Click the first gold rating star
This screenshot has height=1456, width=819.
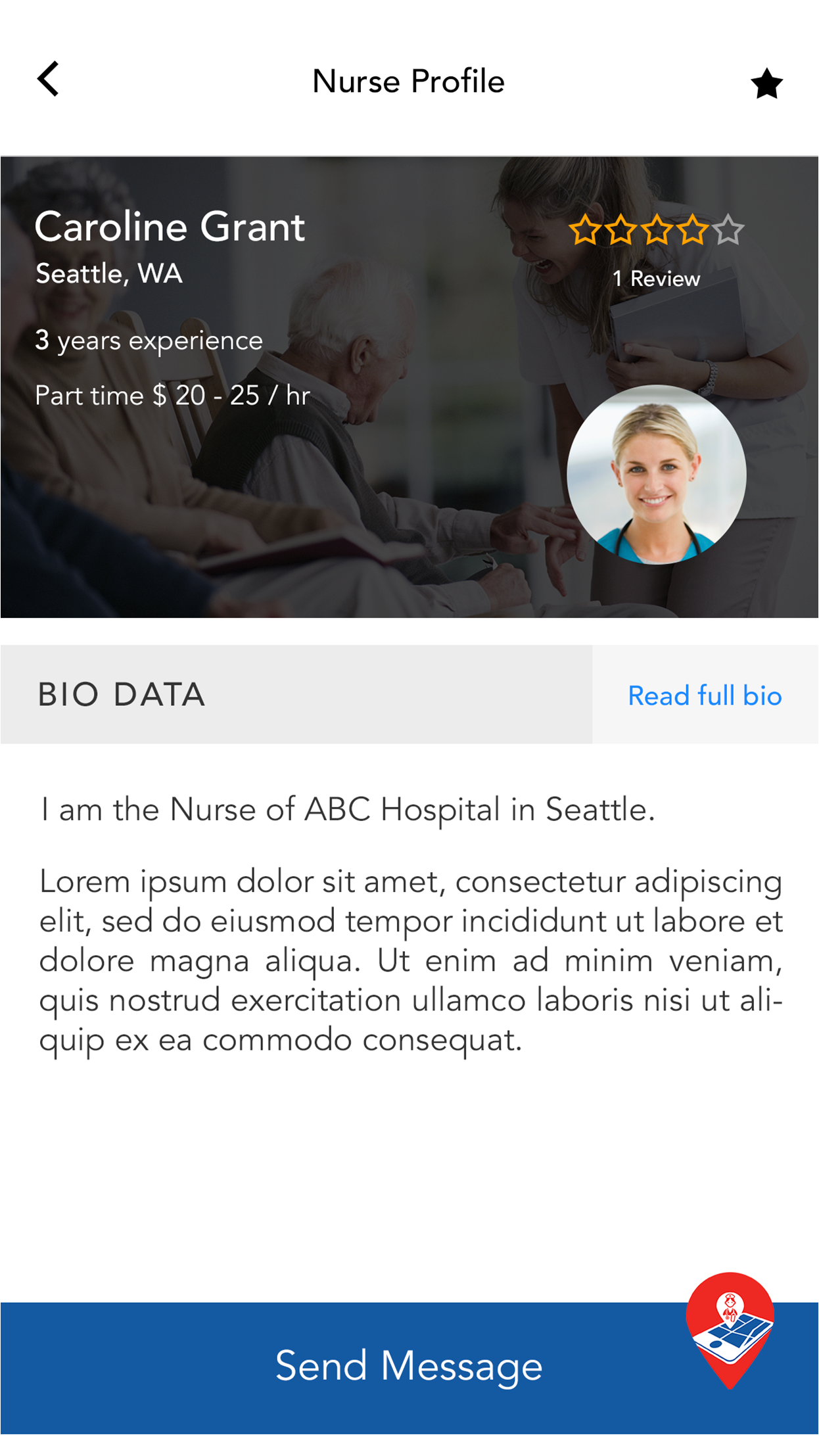tap(584, 231)
